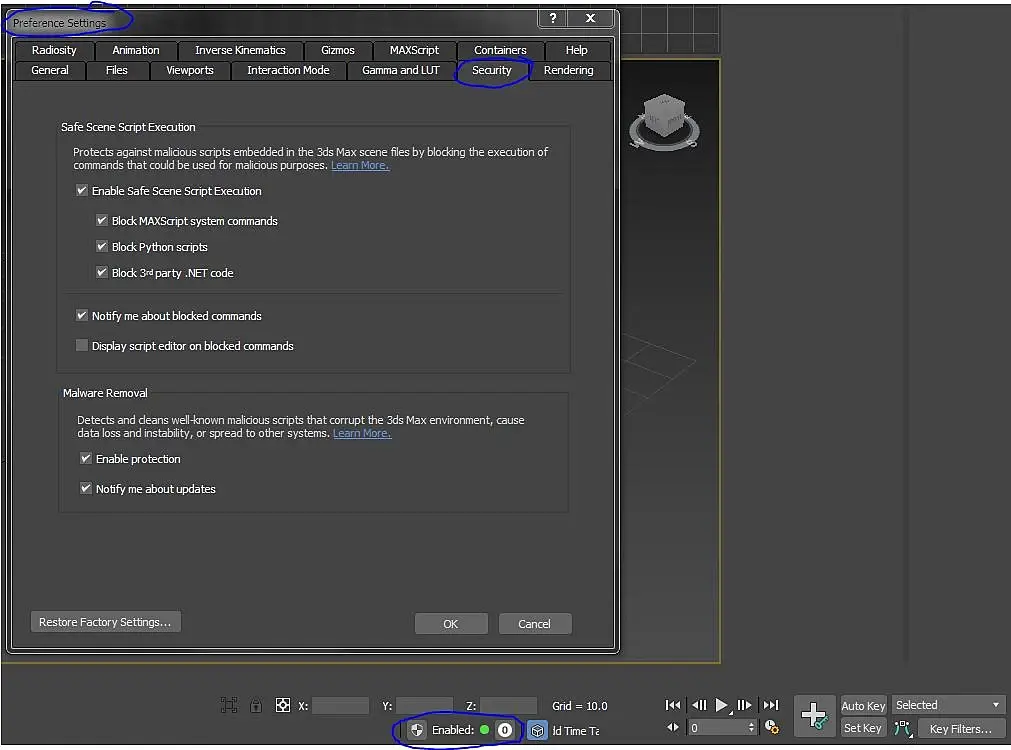This screenshot has height=750, width=1011.
Task: Open the MAXScript preferences tab
Action: pos(414,50)
